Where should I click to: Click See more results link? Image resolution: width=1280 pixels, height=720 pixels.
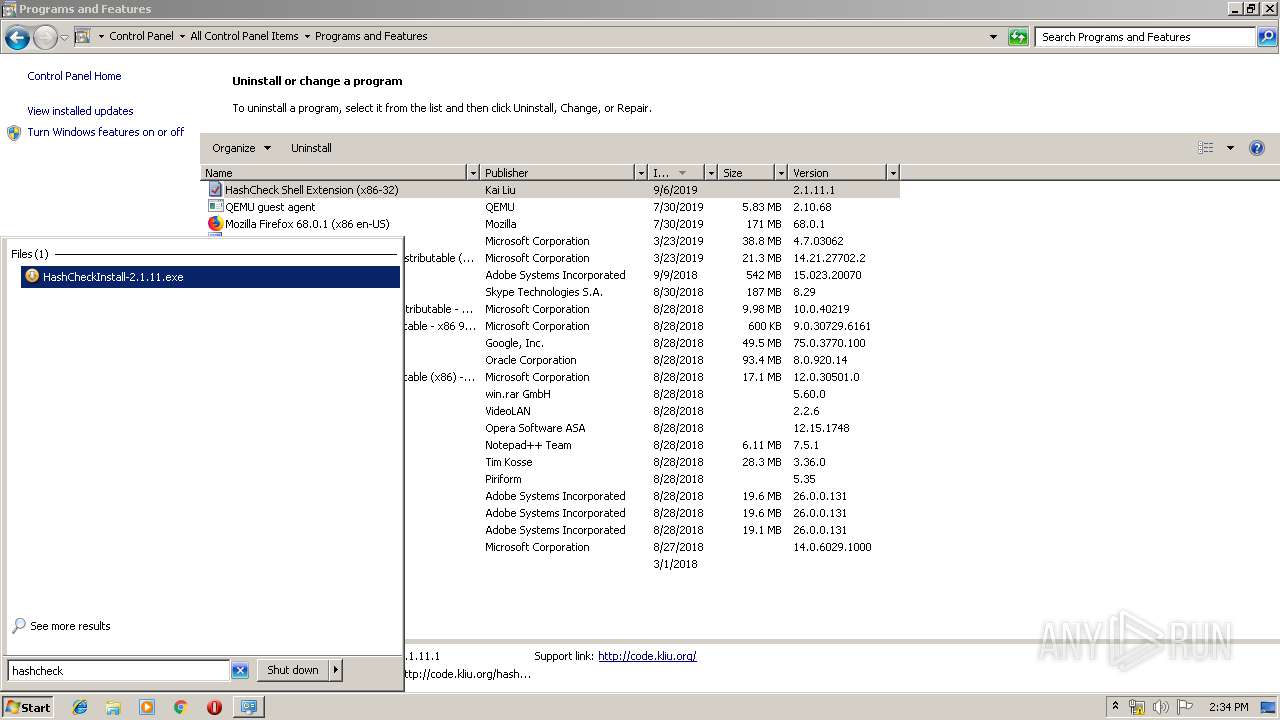coord(70,626)
